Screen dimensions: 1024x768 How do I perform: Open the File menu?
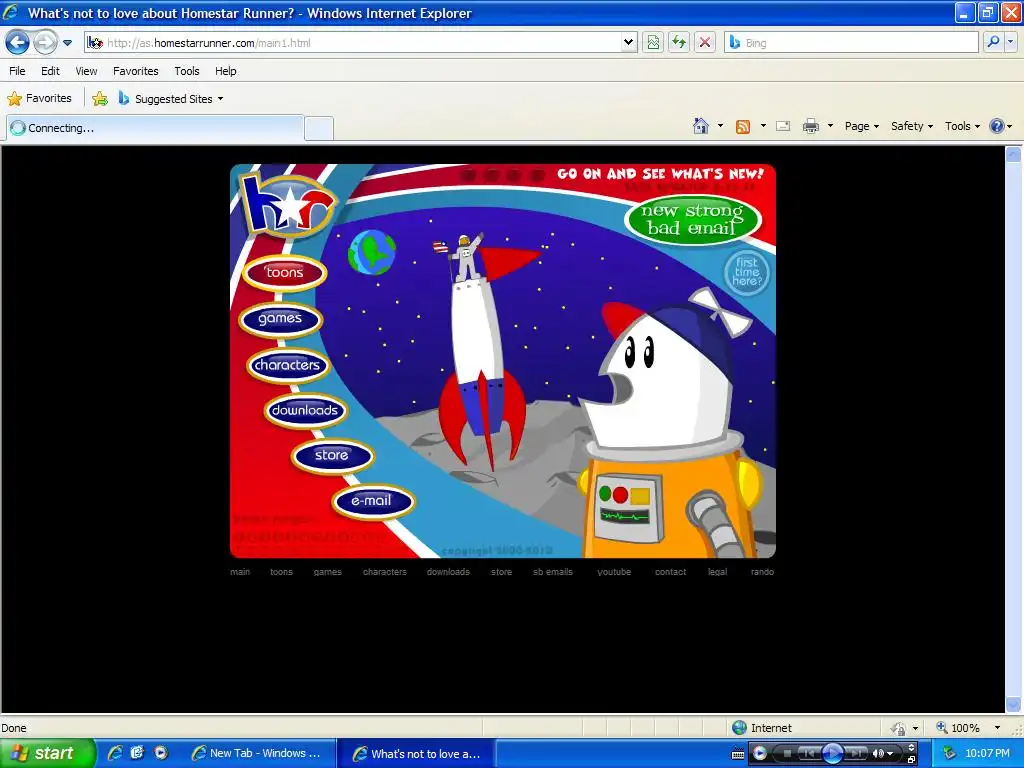click(x=17, y=71)
